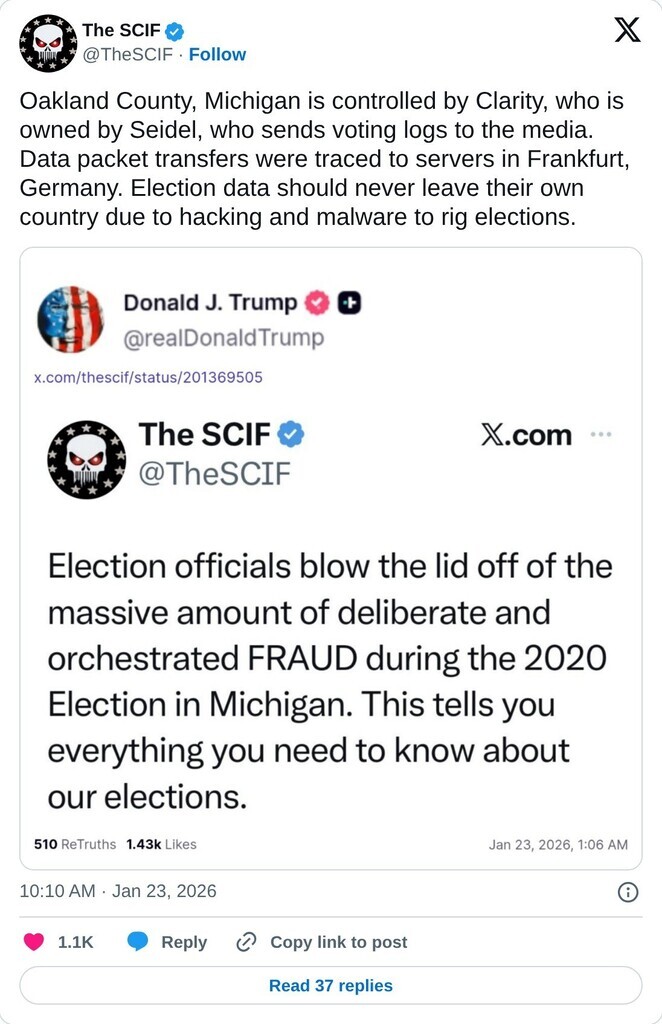This screenshot has height=1024, width=662.
Task: Like the post with the heart icon
Action: coord(35,942)
